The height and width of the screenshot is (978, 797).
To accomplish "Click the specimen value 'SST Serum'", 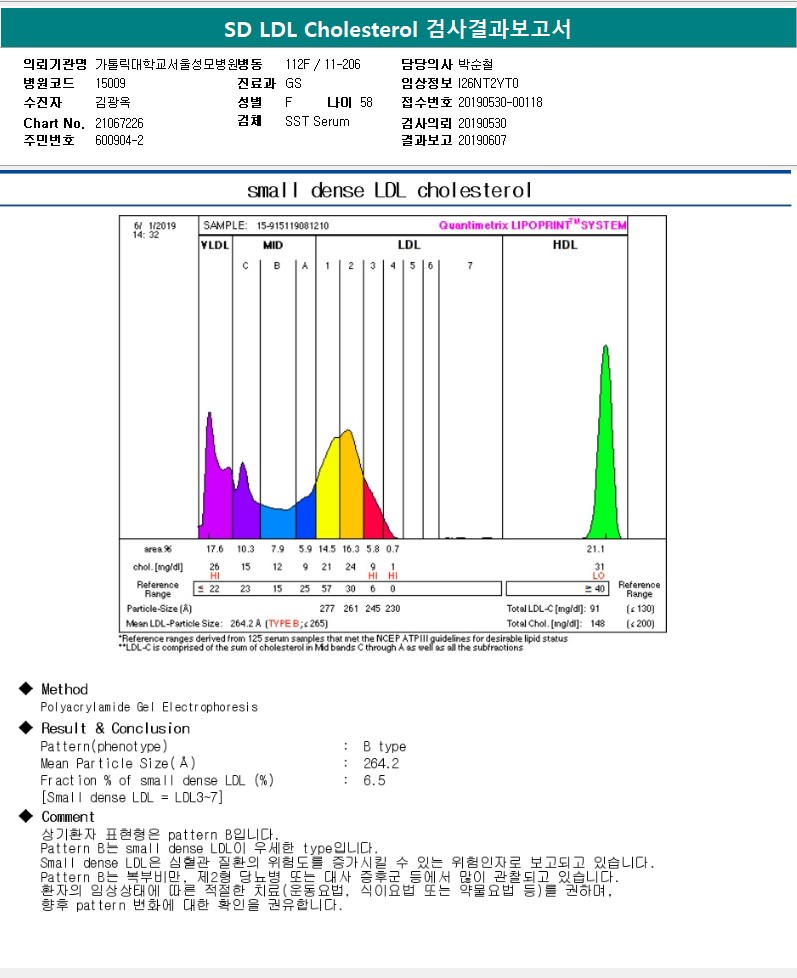I will pyautogui.click(x=317, y=122).
